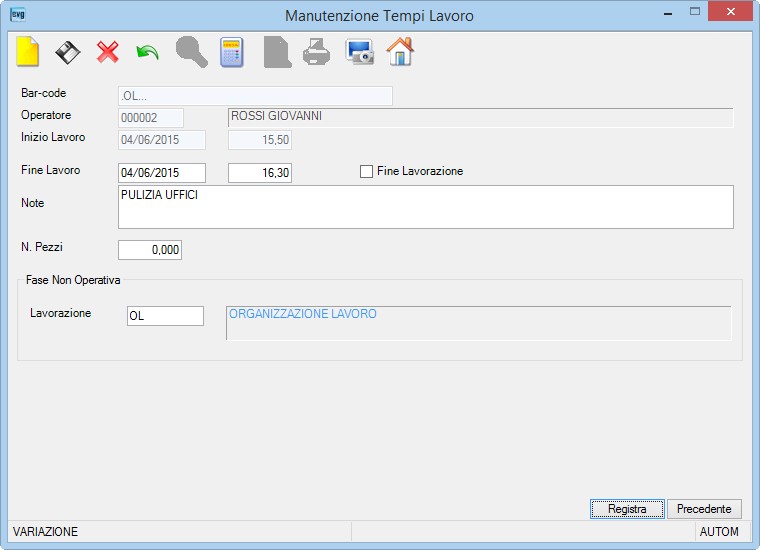This screenshot has width=760, height=550.
Task: Click the Bar-code input field
Action: coord(255,96)
